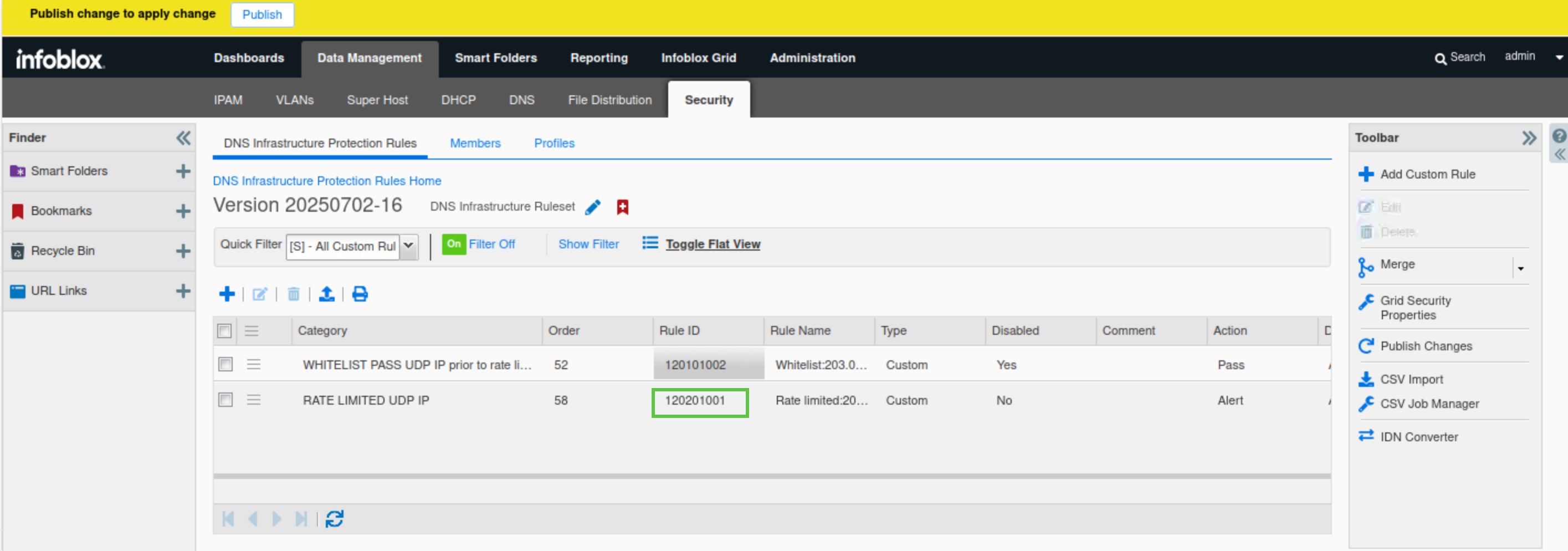The image size is (1568, 551).
Task: Collapse the Finder panel with double chevron
Action: [x=183, y=137]
